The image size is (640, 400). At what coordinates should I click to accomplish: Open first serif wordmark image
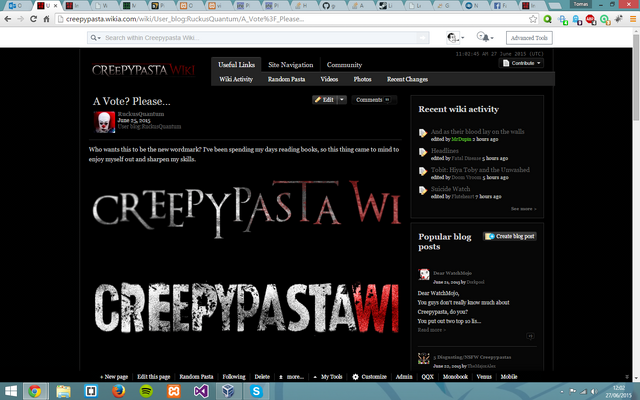tap(247, 209)
